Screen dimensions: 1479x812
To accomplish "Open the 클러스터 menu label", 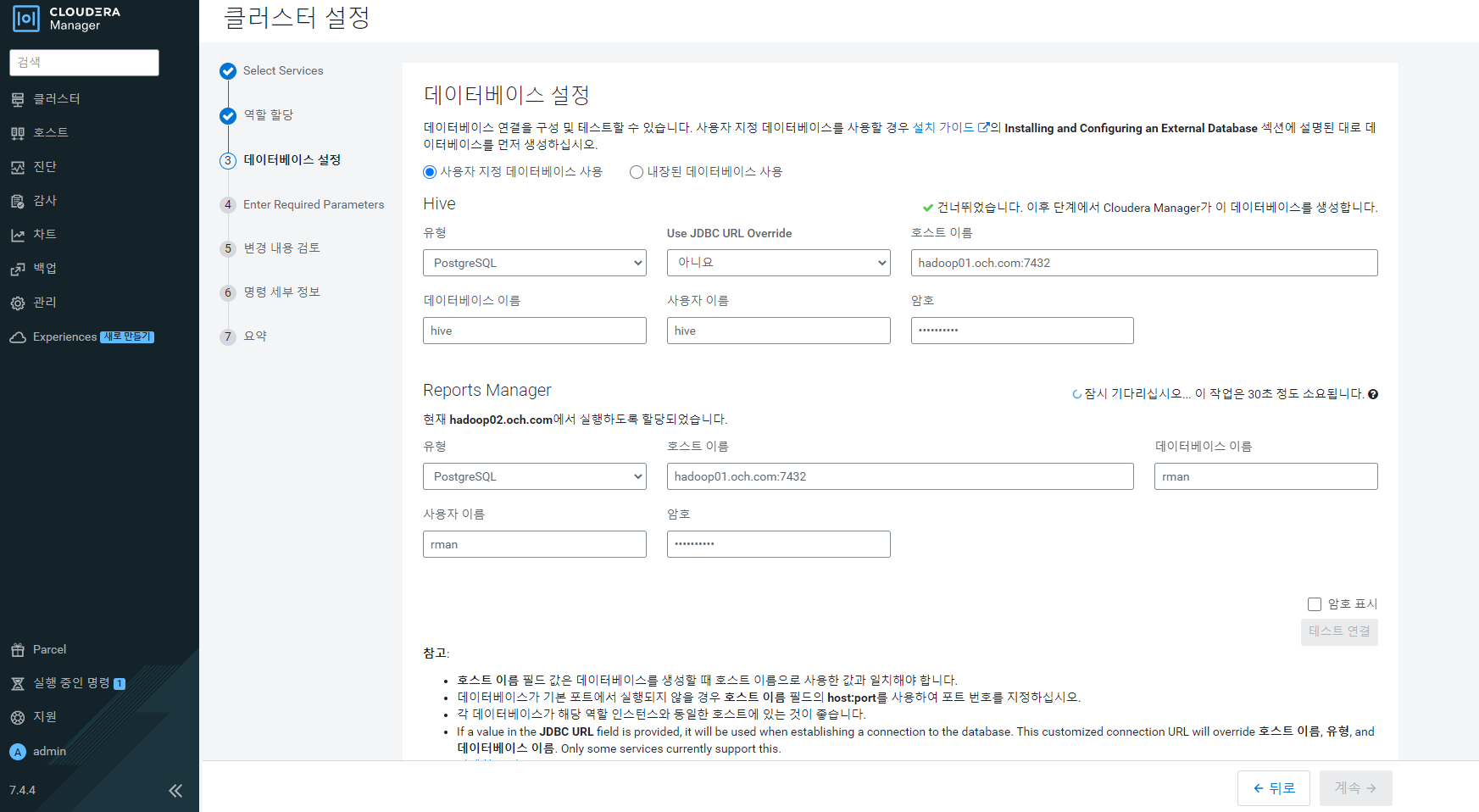I will click(x=57, y=99).
